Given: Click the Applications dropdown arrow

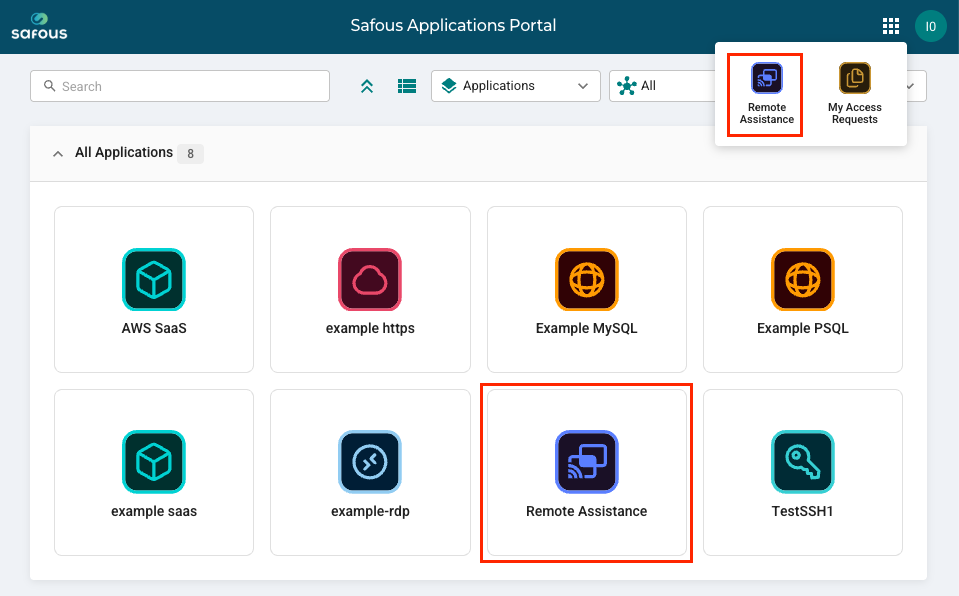Looking at the screenshot, I should click(x=583, y=86).
